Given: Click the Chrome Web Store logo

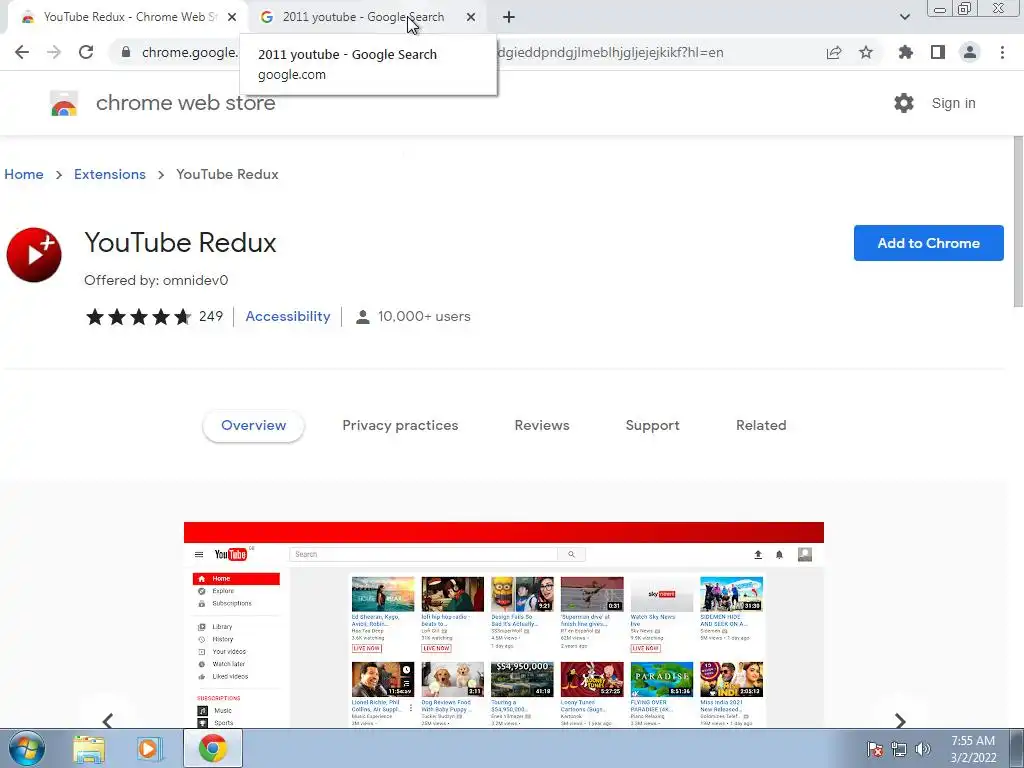Looking at the screenshot, I should click(x=64, y=103).
